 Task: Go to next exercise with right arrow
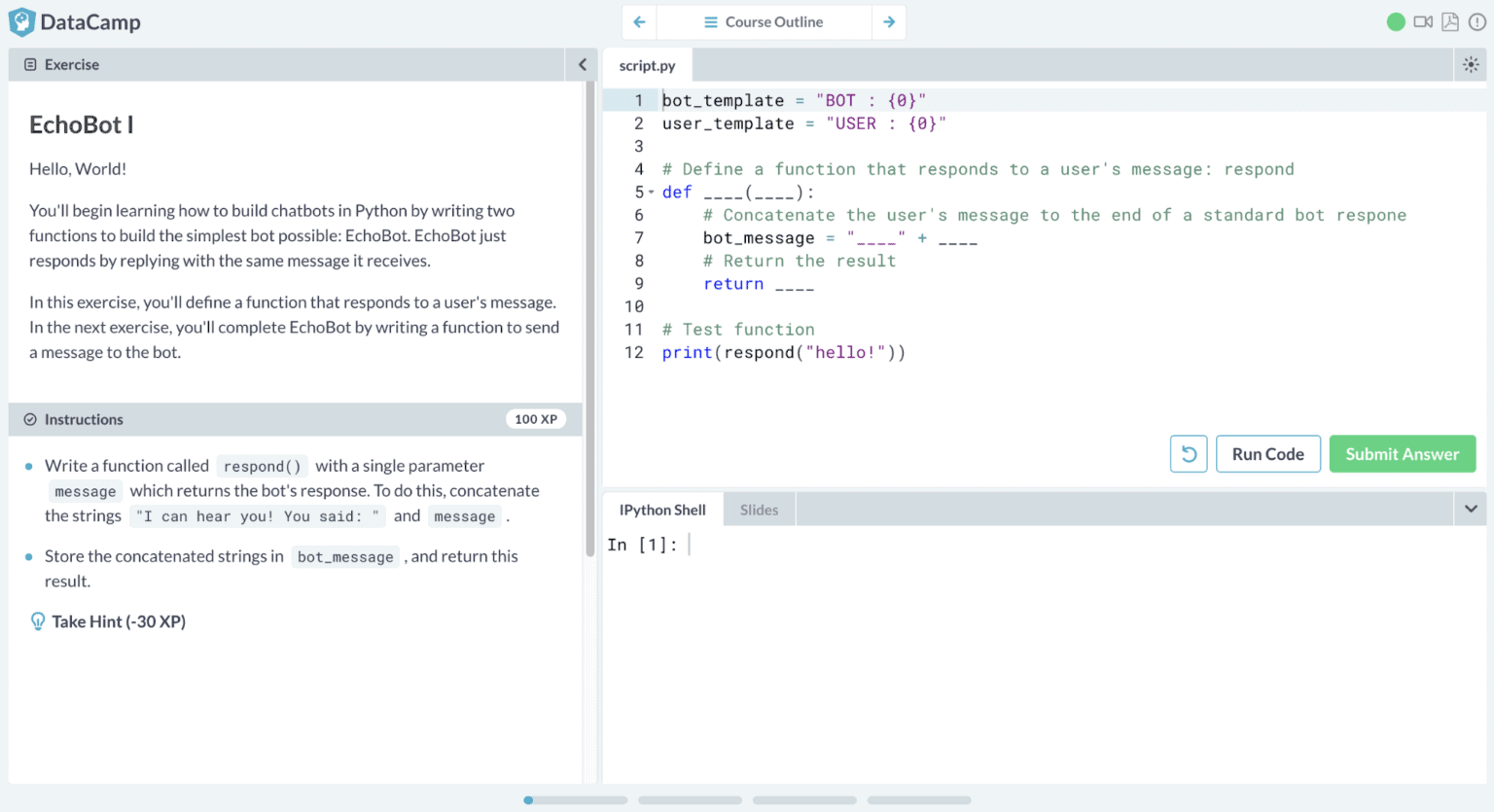(889, 21)
